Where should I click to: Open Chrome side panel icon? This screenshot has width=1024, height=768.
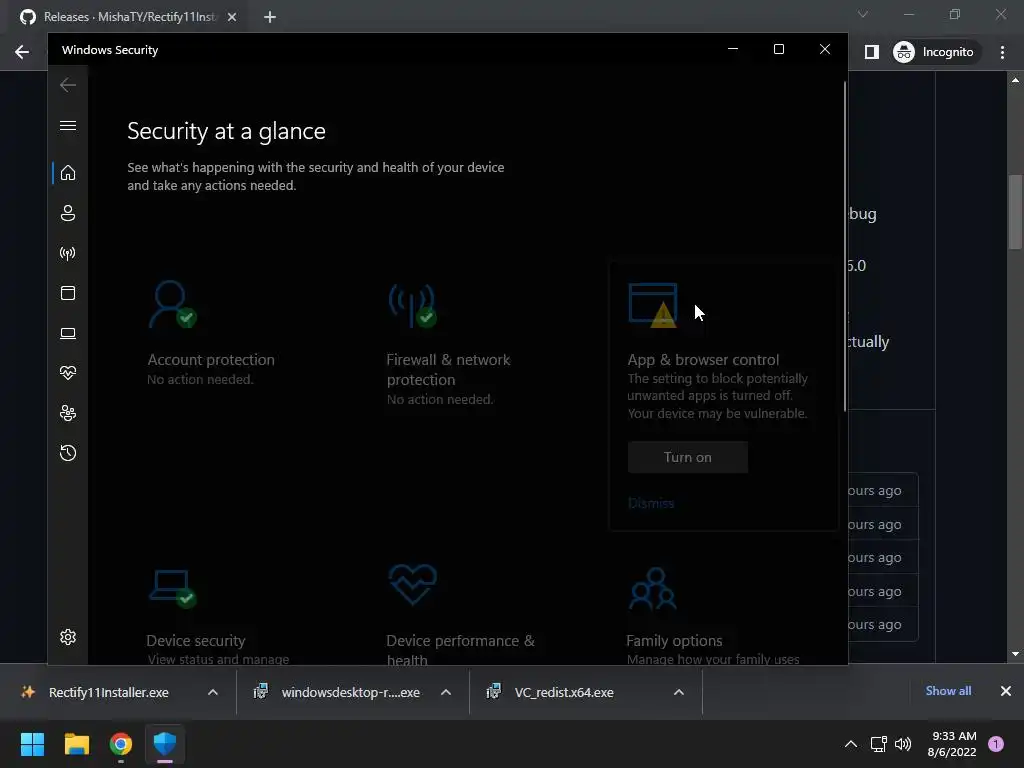coord(872,52)
